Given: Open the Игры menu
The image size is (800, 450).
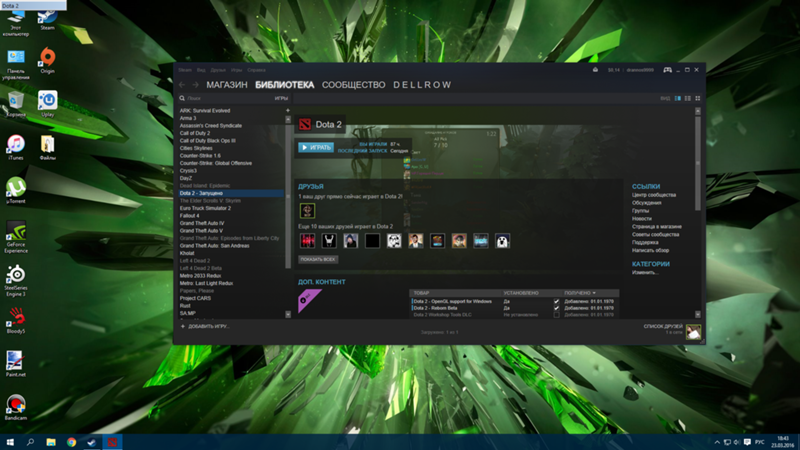Looking at the screenshot, I should tap(236, 70).
